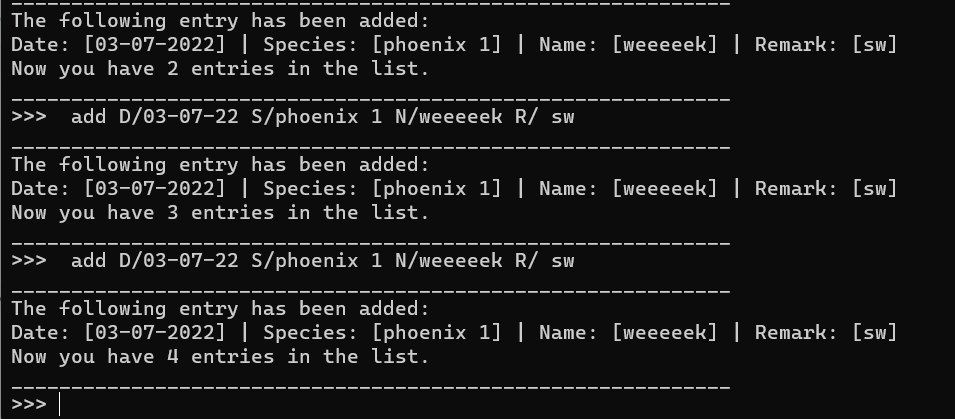This screenshot has height=419, width=955.
Task: Click the Remark [sw] field in first entry
Action: (x=826, y=45)
